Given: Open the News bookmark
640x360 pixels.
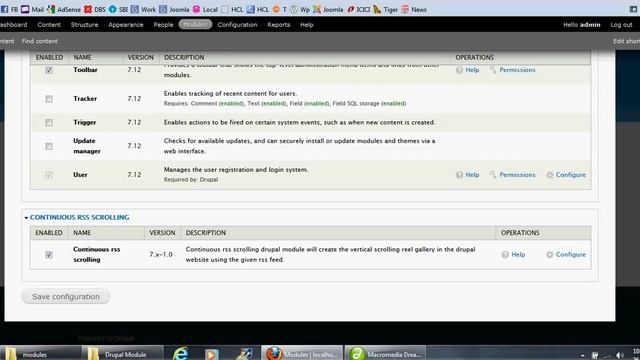Looking at the screenshot, I should [x=414, y=9].
